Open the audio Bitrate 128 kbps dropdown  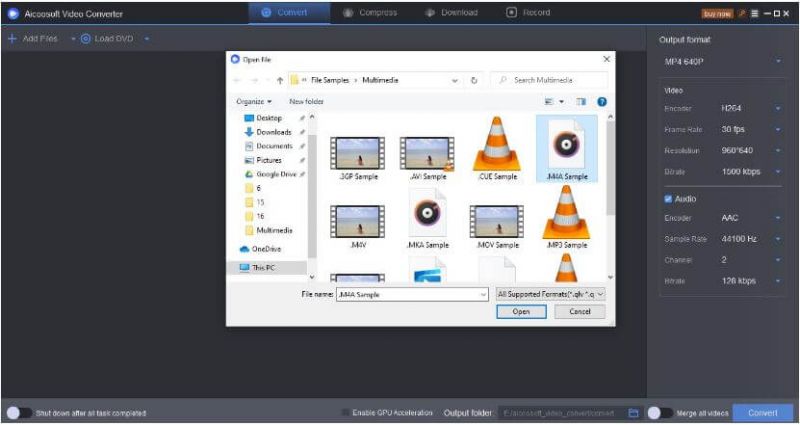click(x=751, y=281)
